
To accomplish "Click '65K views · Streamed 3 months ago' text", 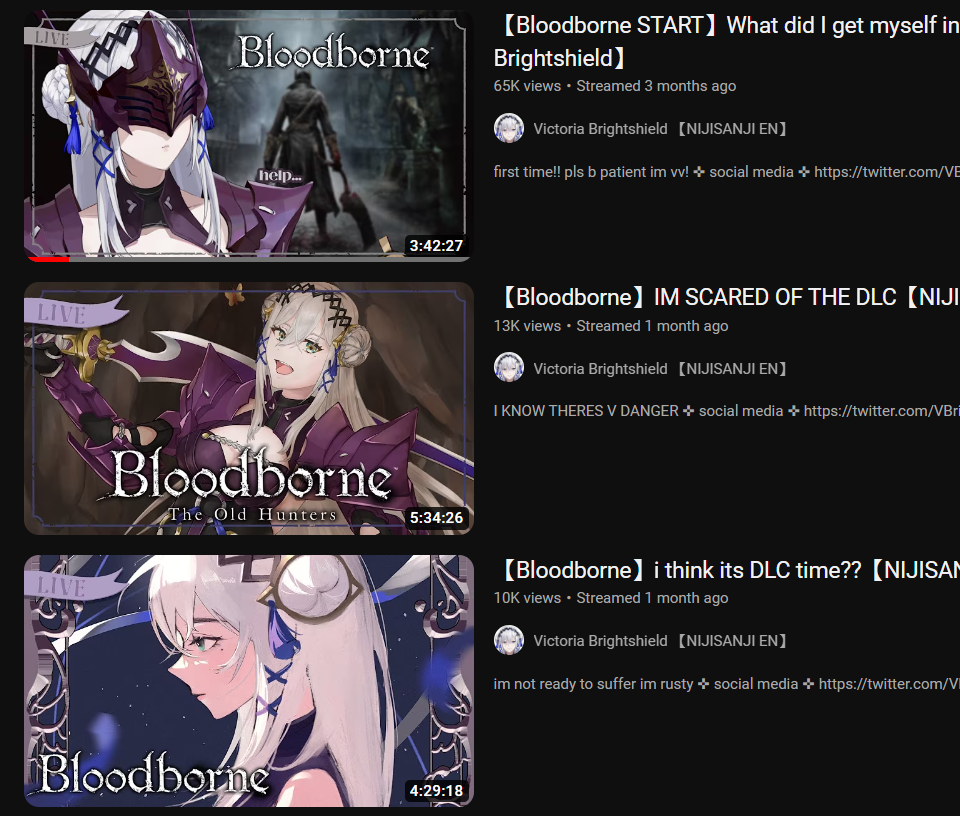I will [x=615, y=86].
